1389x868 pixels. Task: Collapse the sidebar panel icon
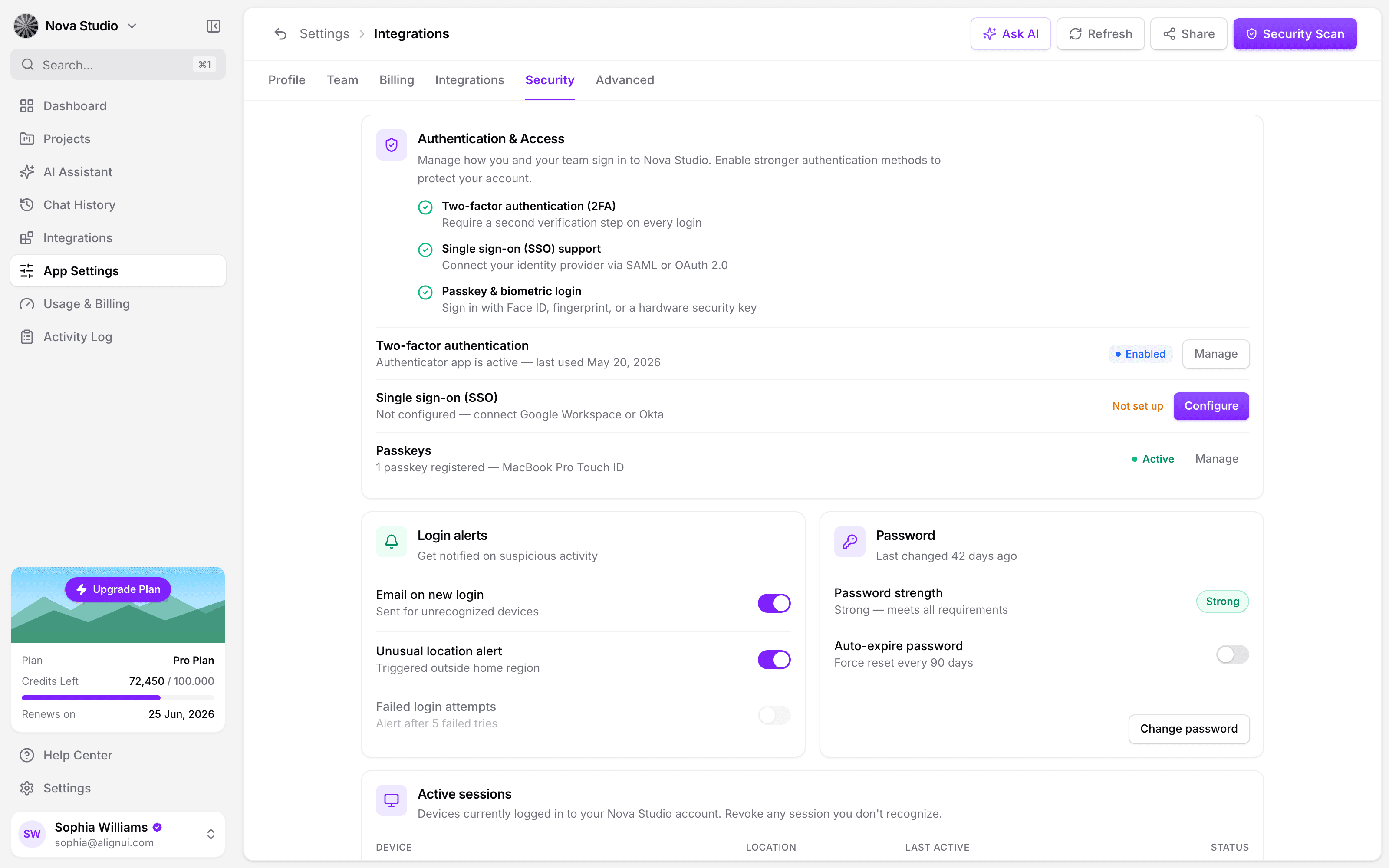214,26
